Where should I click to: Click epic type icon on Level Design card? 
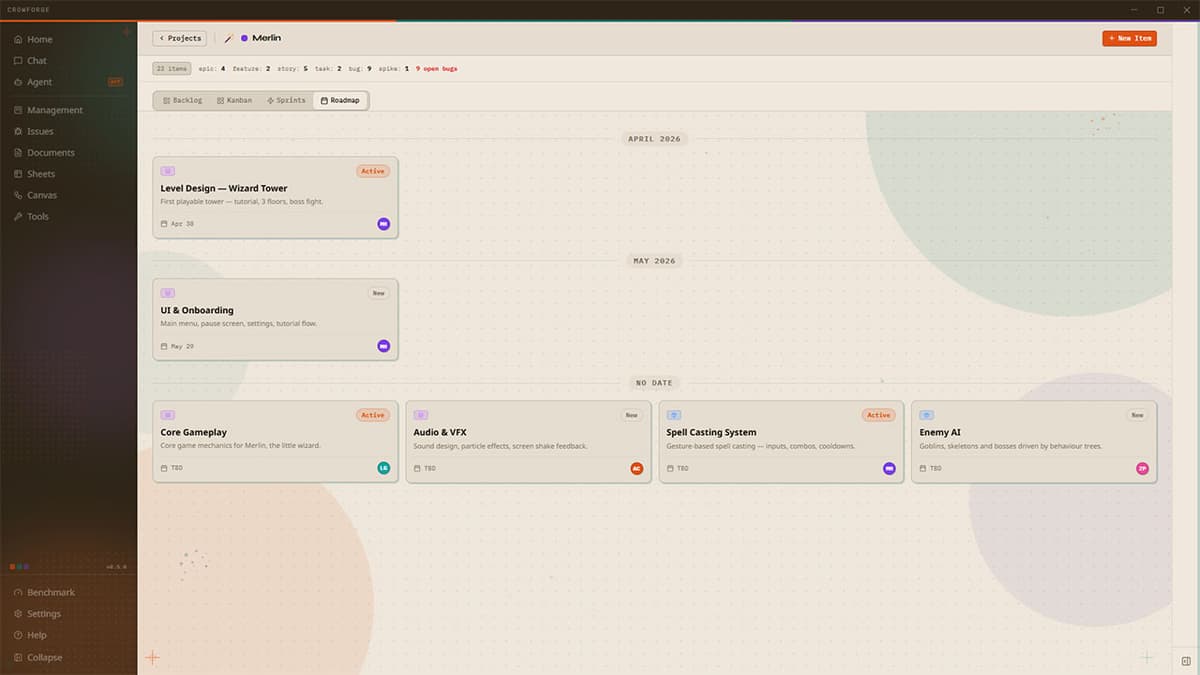click(x=168, y=171)
